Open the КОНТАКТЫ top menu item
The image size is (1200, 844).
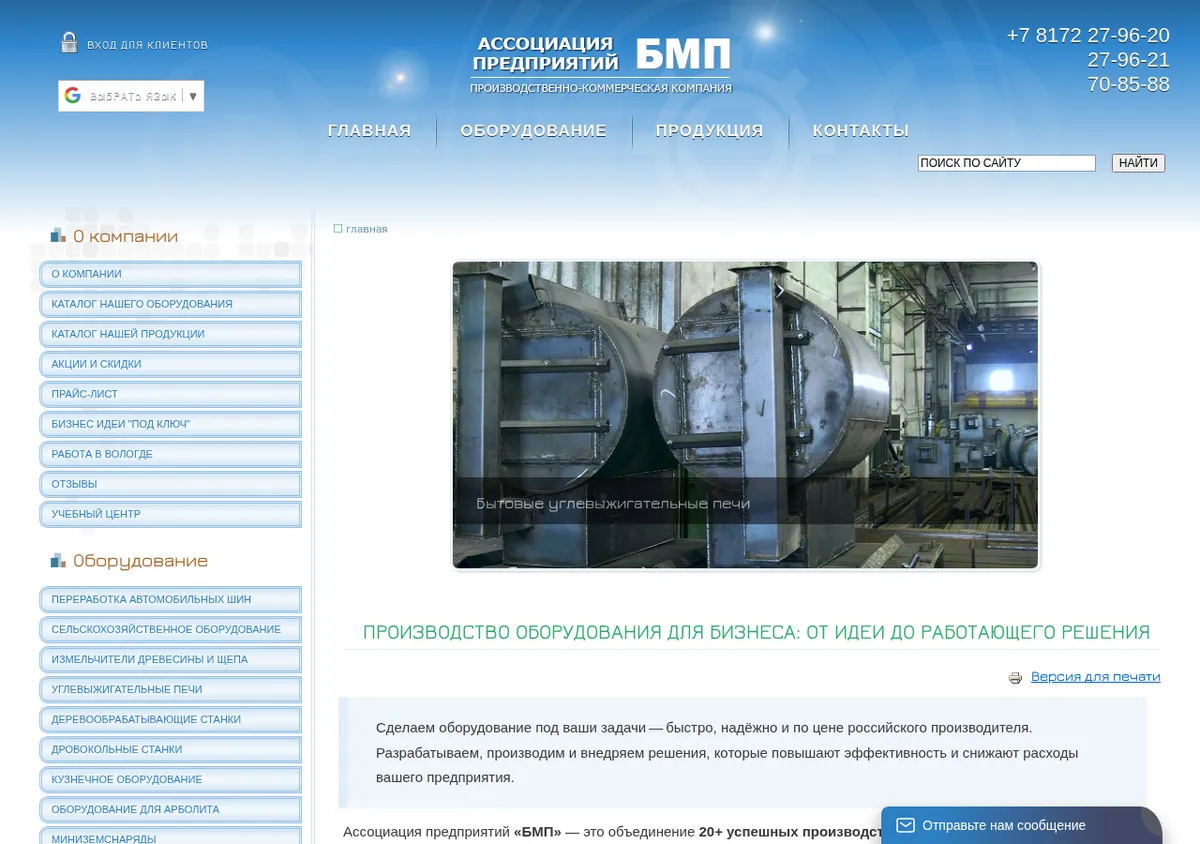[860, 130]
